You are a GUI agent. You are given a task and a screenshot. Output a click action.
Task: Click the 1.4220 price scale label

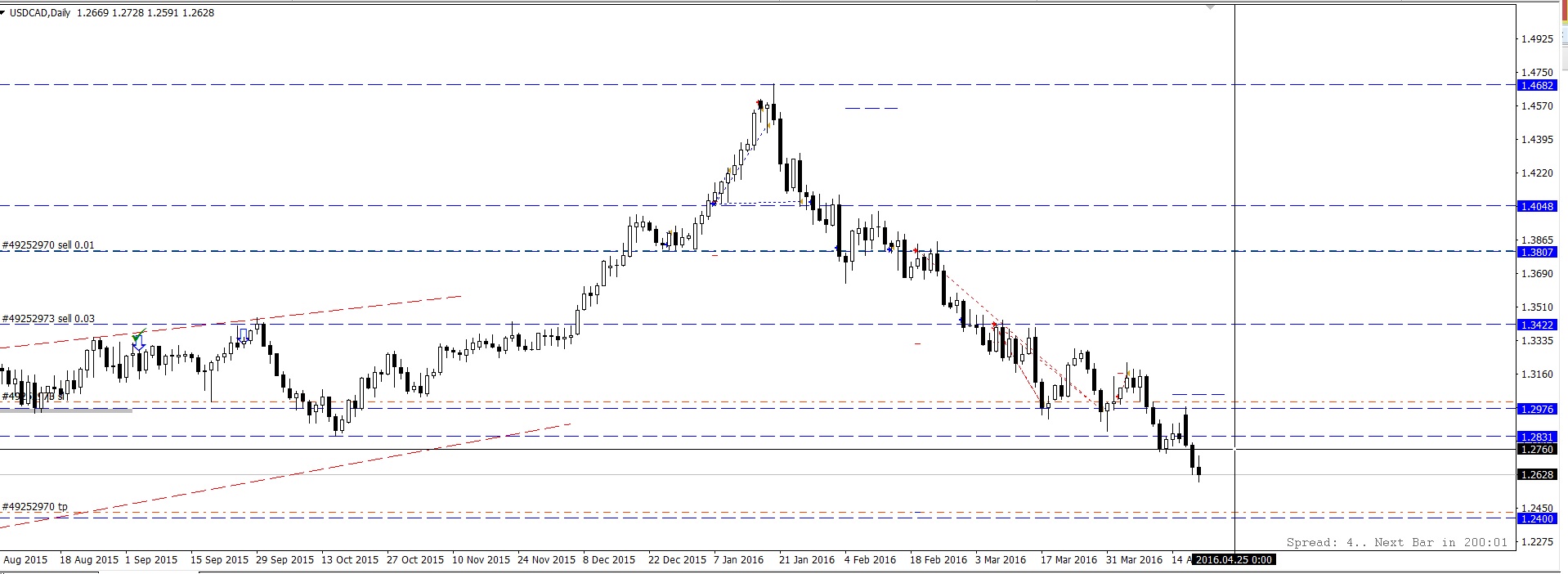point(1537,173)
